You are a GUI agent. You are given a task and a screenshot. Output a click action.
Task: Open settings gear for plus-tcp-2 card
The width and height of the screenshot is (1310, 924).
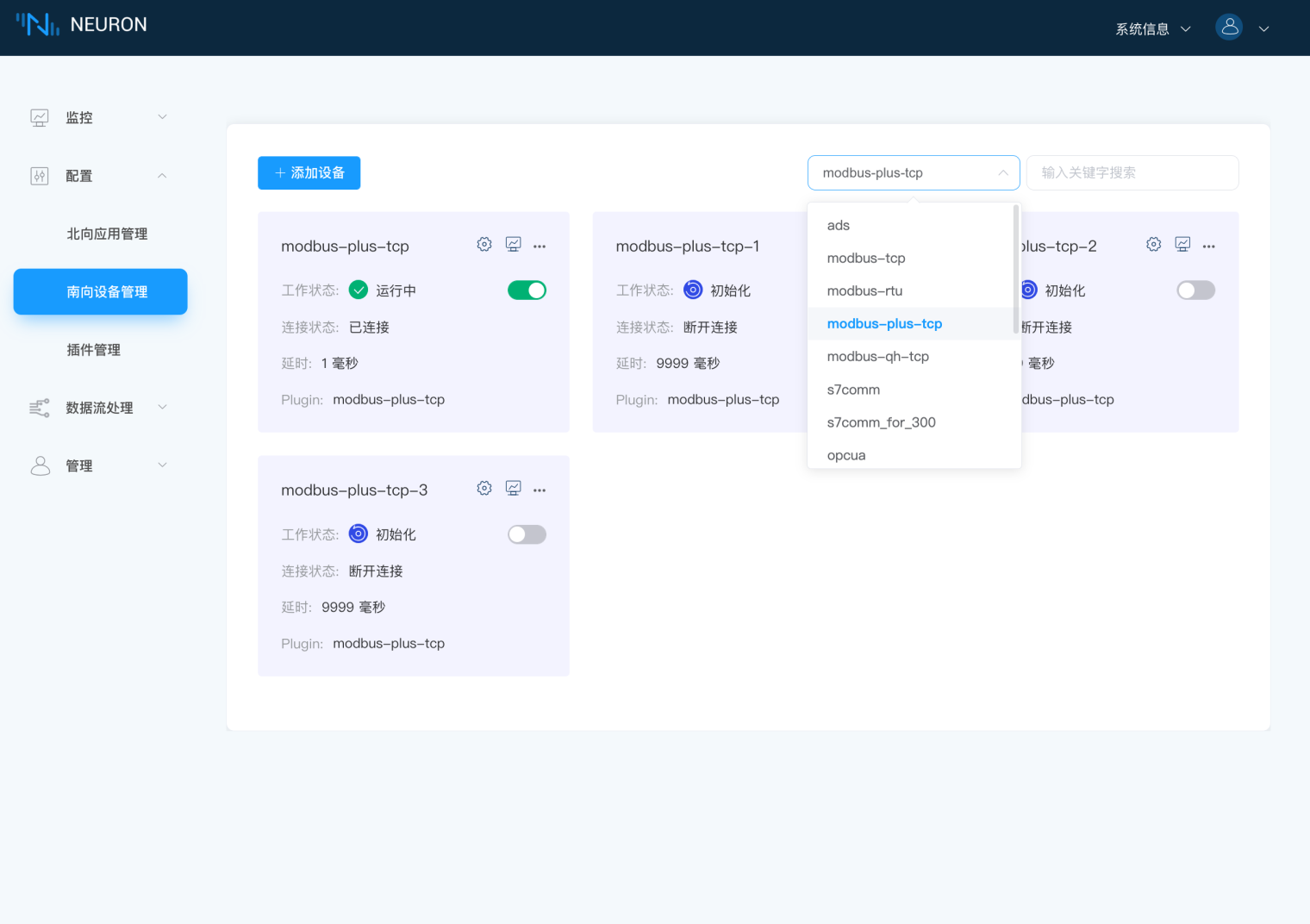click(1154, 245)
